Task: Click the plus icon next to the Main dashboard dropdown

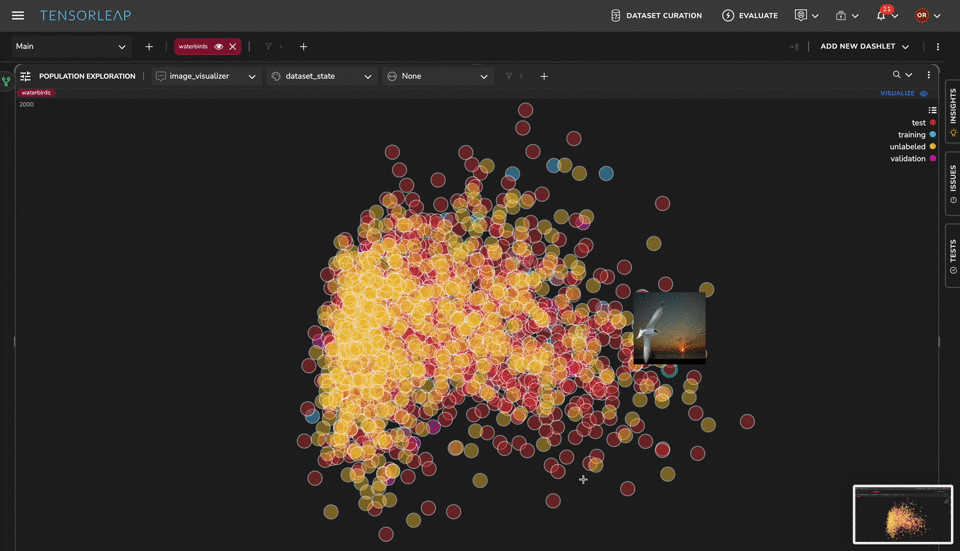Action: click(x=149, y=47)
